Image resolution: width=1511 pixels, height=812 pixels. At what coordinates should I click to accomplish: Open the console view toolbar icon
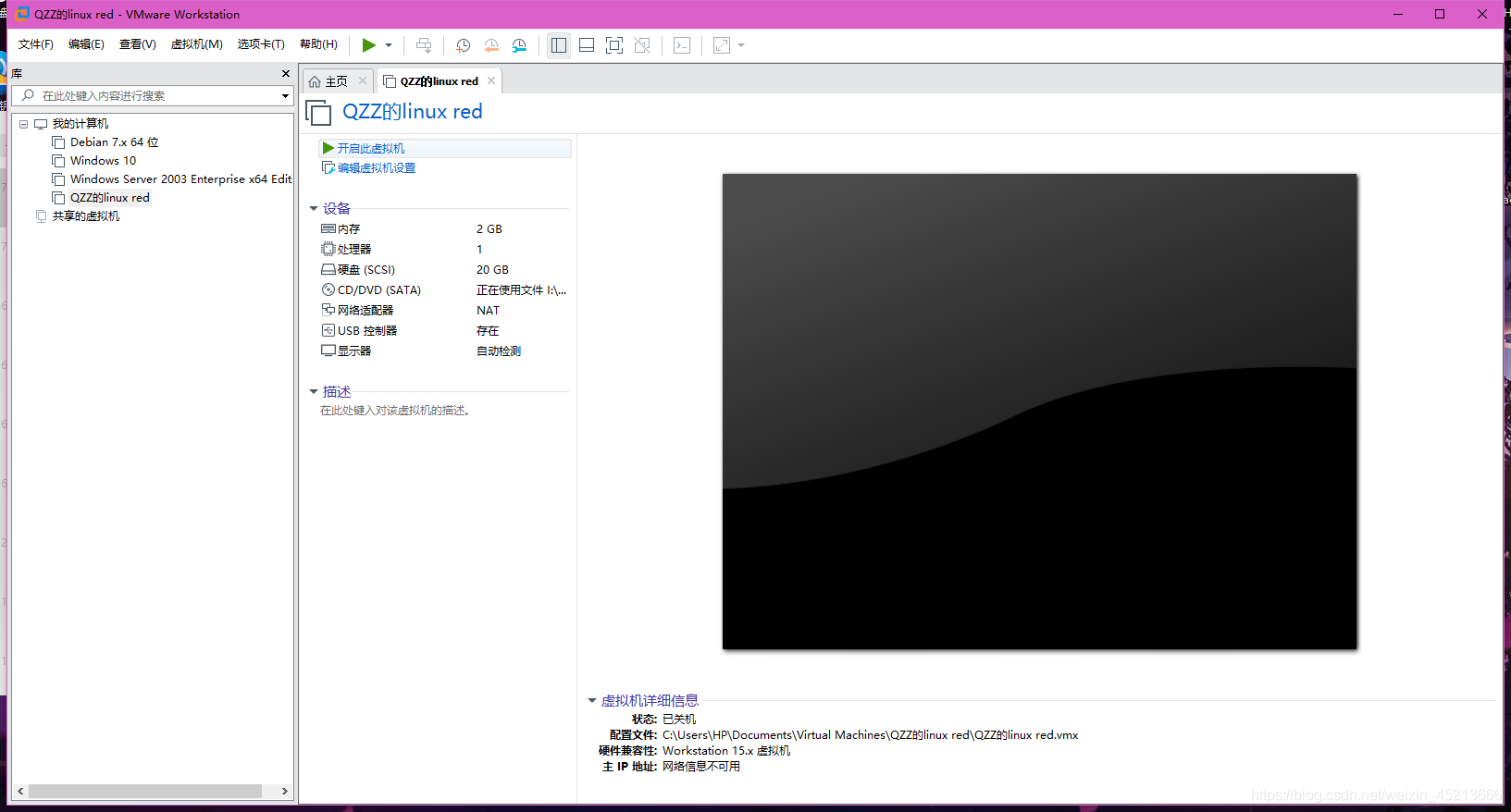(x=682, y=45)
